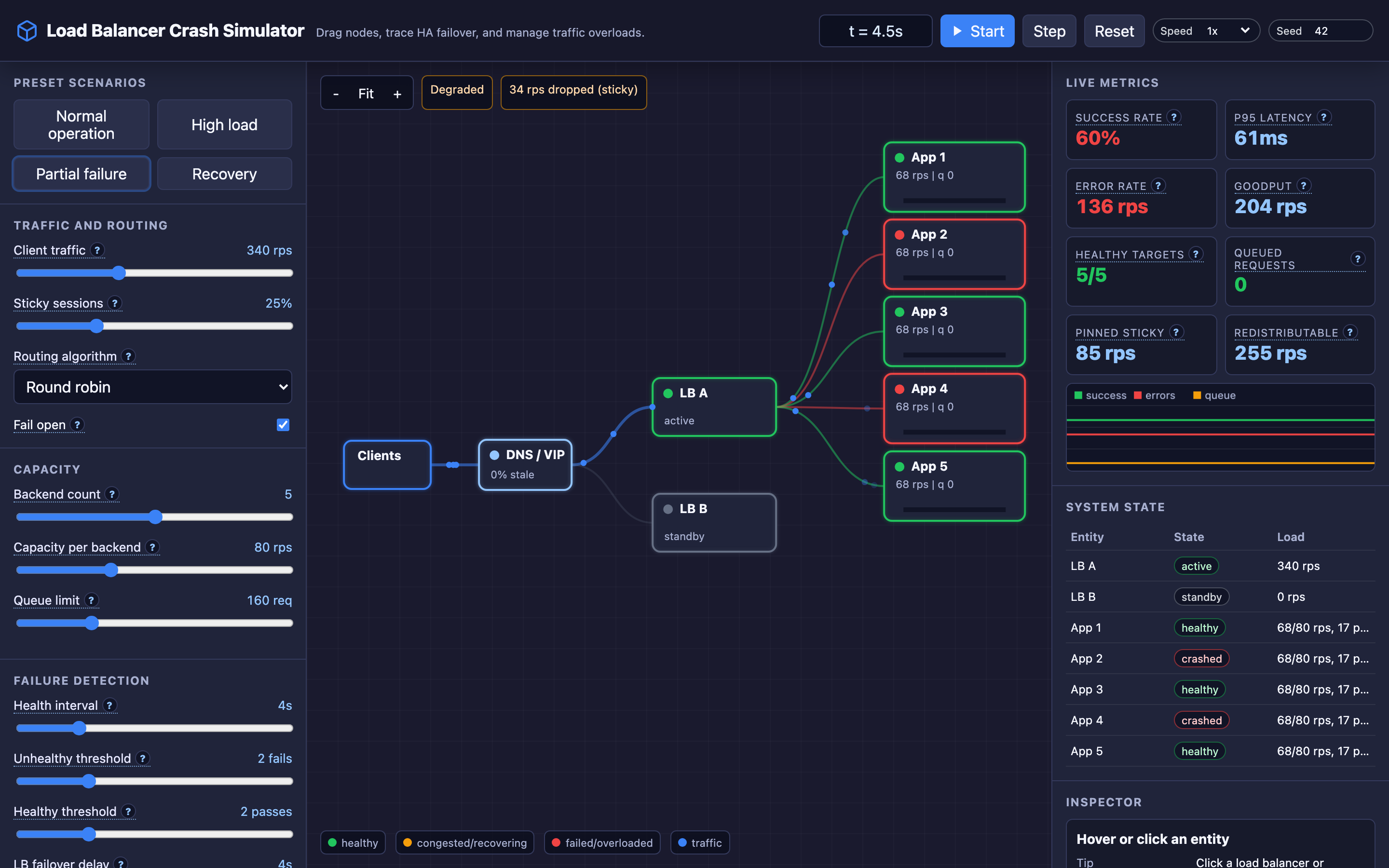The width and height of the screenshot is (1389, 868).
Task: Open the Error Rate help icon
Action: click(1158, 186)
